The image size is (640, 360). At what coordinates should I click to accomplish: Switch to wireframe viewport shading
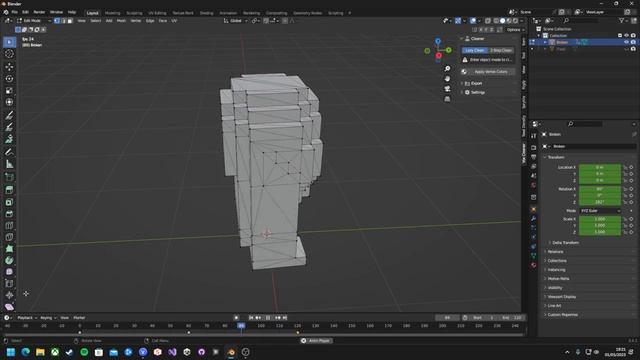(x=496, y=20)
